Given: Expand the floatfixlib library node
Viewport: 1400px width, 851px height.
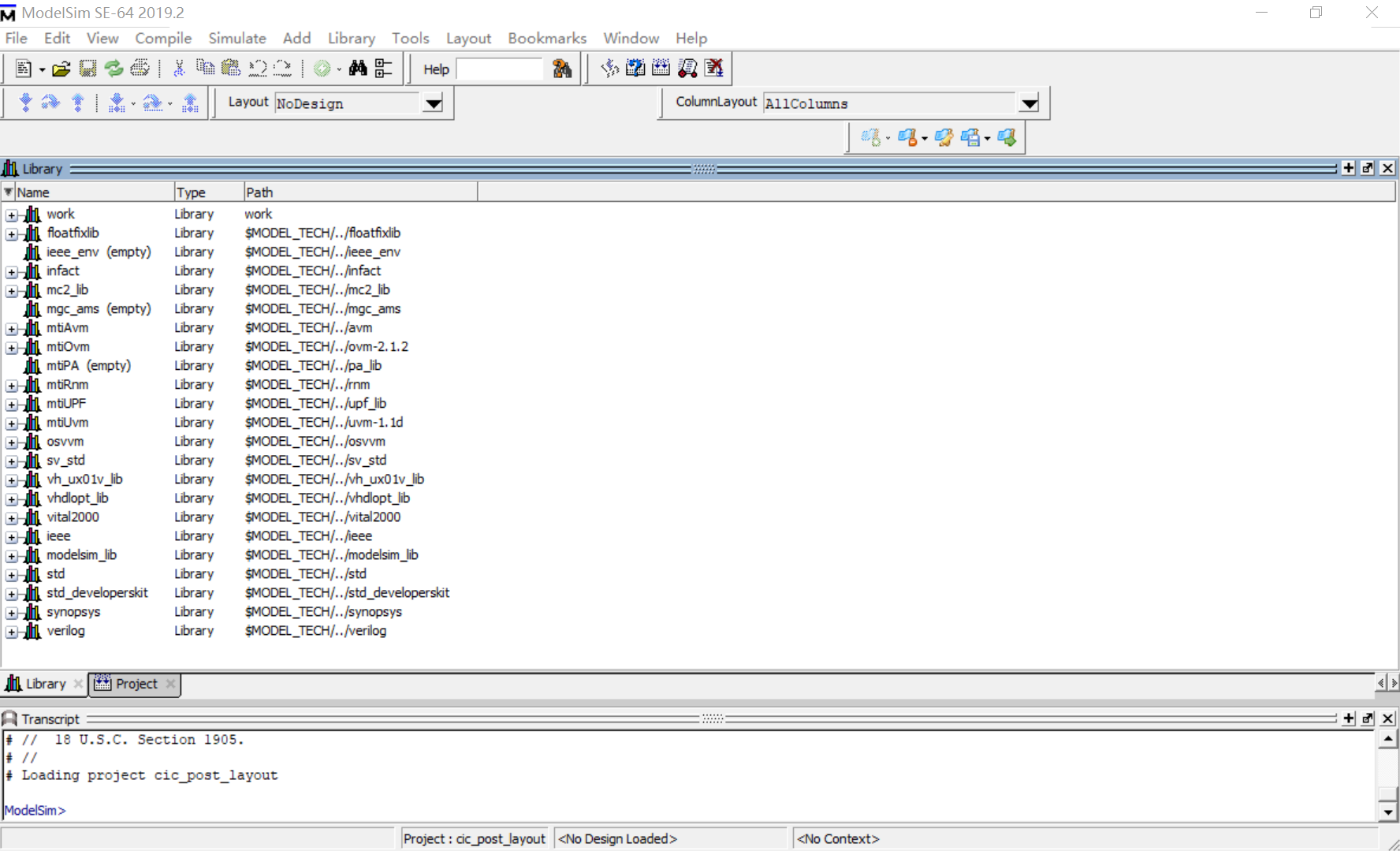Looking at the screenshot, I should [x=12, y=233].
